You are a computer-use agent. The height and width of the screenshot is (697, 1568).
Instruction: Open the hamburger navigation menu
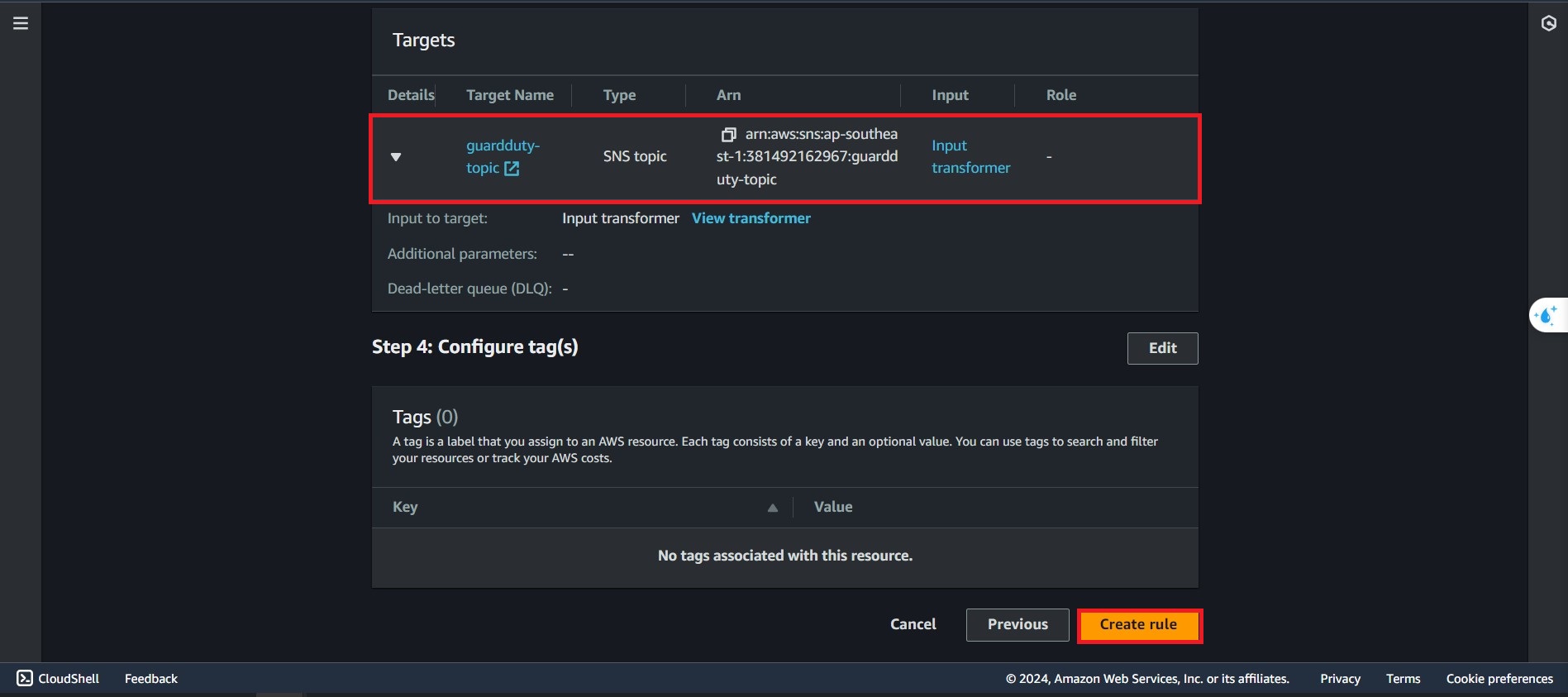click(21, 23)
